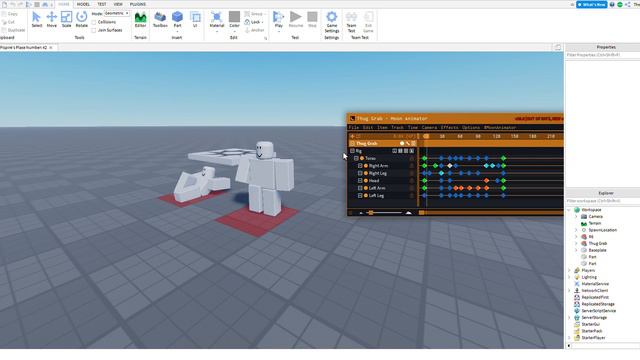The image size is (640, 360).
Task: Expand the Baseplate node
Action: point(576,250)
